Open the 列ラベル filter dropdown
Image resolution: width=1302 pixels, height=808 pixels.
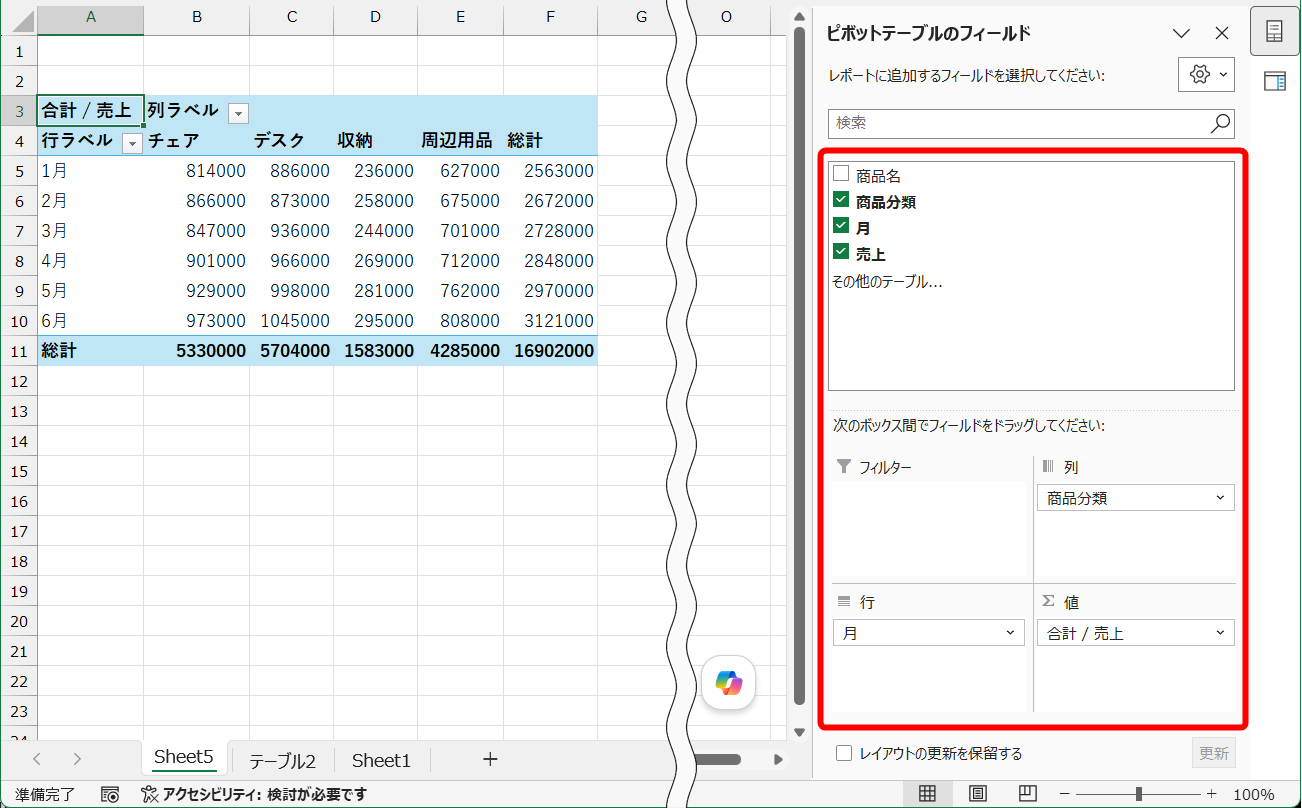click(238, 113)
